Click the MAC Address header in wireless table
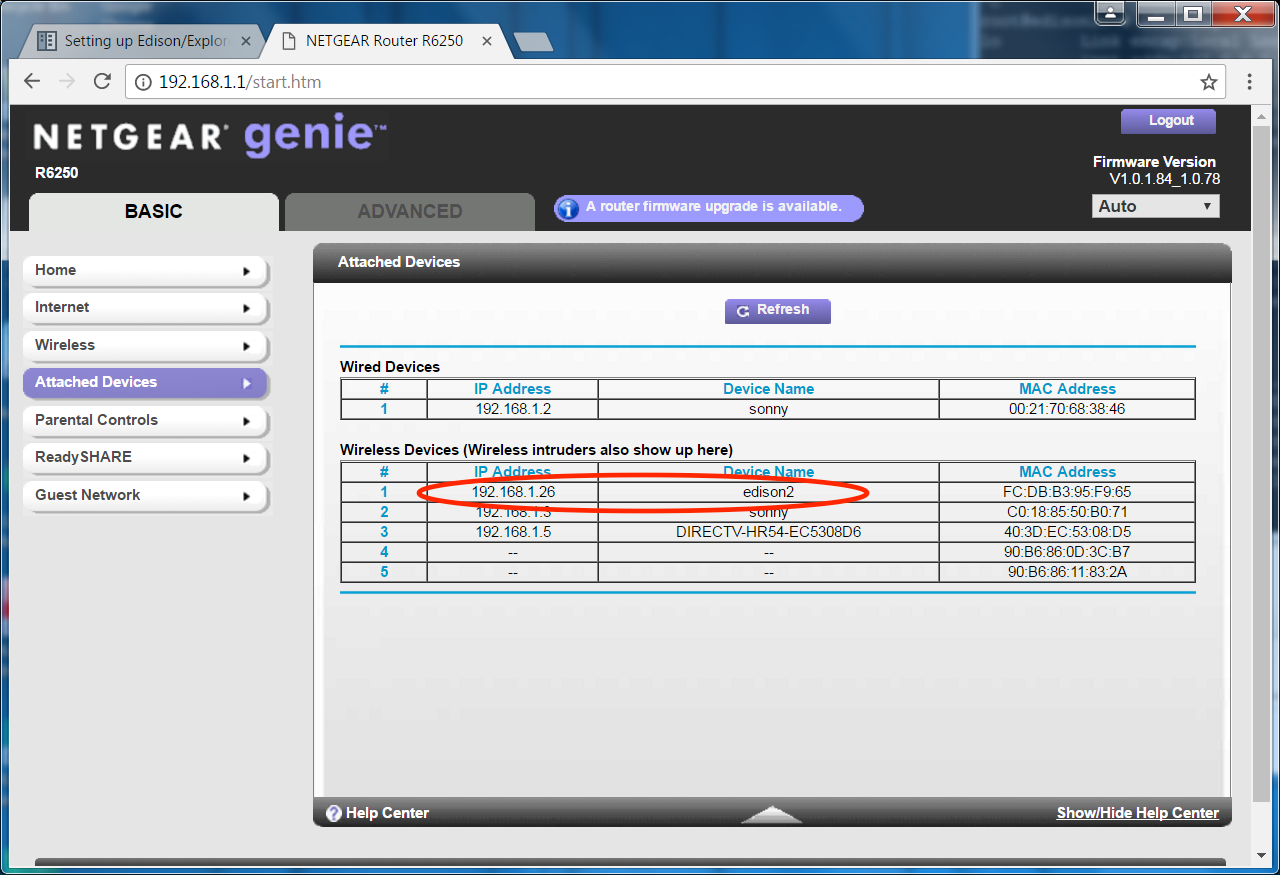 [x=1067, y=472]
